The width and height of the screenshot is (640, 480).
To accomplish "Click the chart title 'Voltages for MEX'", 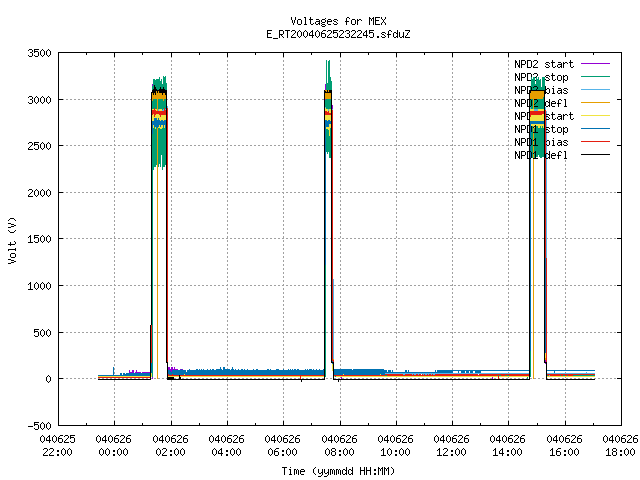I will pos(338,21).
